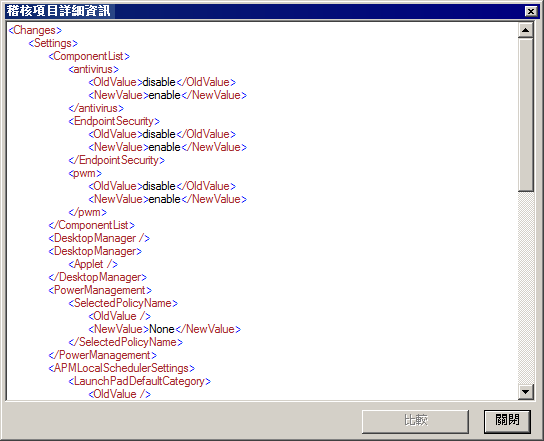Click the NewValue None line
The width and height of the screenshot is (544, 441).
pyautogui.click(x=164, y=329)
